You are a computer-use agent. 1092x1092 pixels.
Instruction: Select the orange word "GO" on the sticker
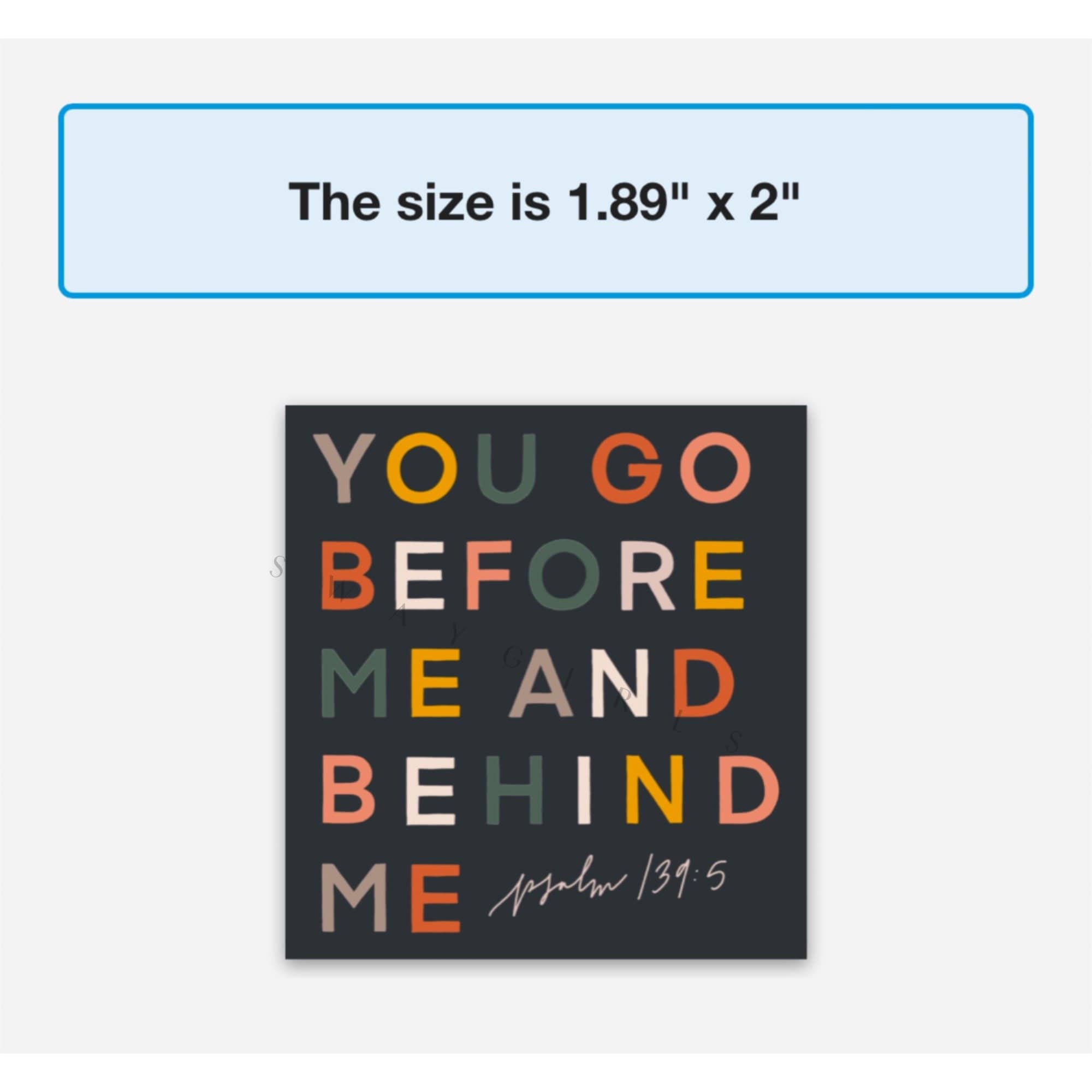click(x=672, y=468)
